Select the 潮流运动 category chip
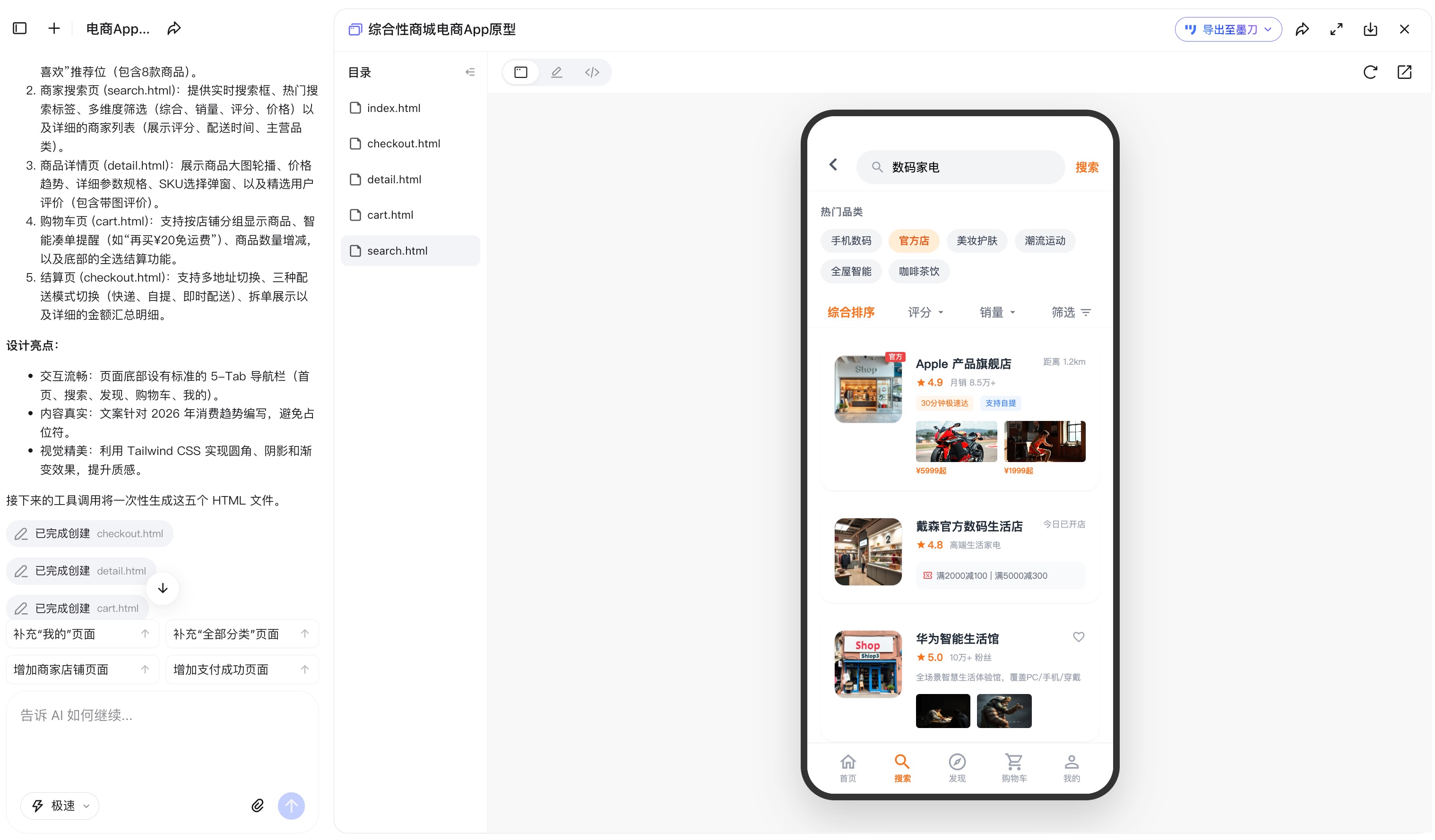 (1046, 241)
